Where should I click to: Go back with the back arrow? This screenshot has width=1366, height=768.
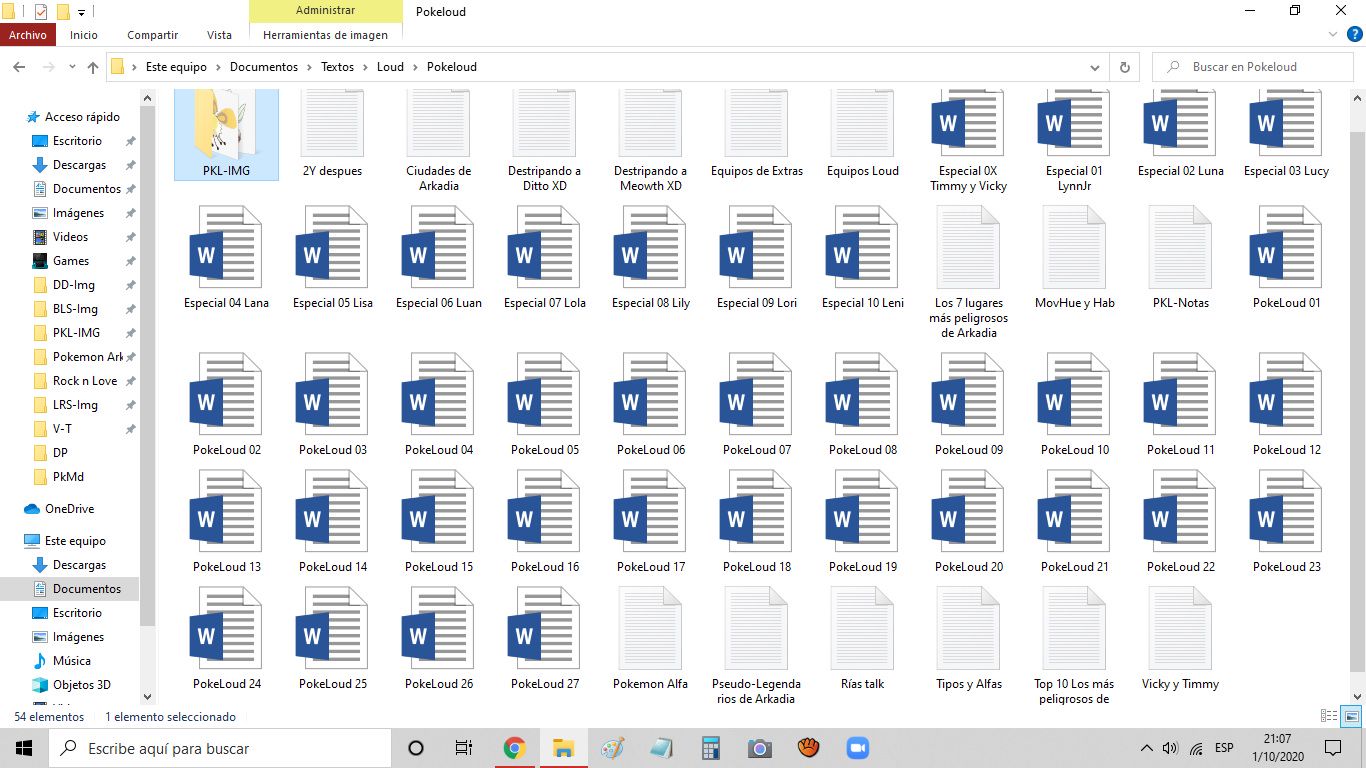pos(18,67)
